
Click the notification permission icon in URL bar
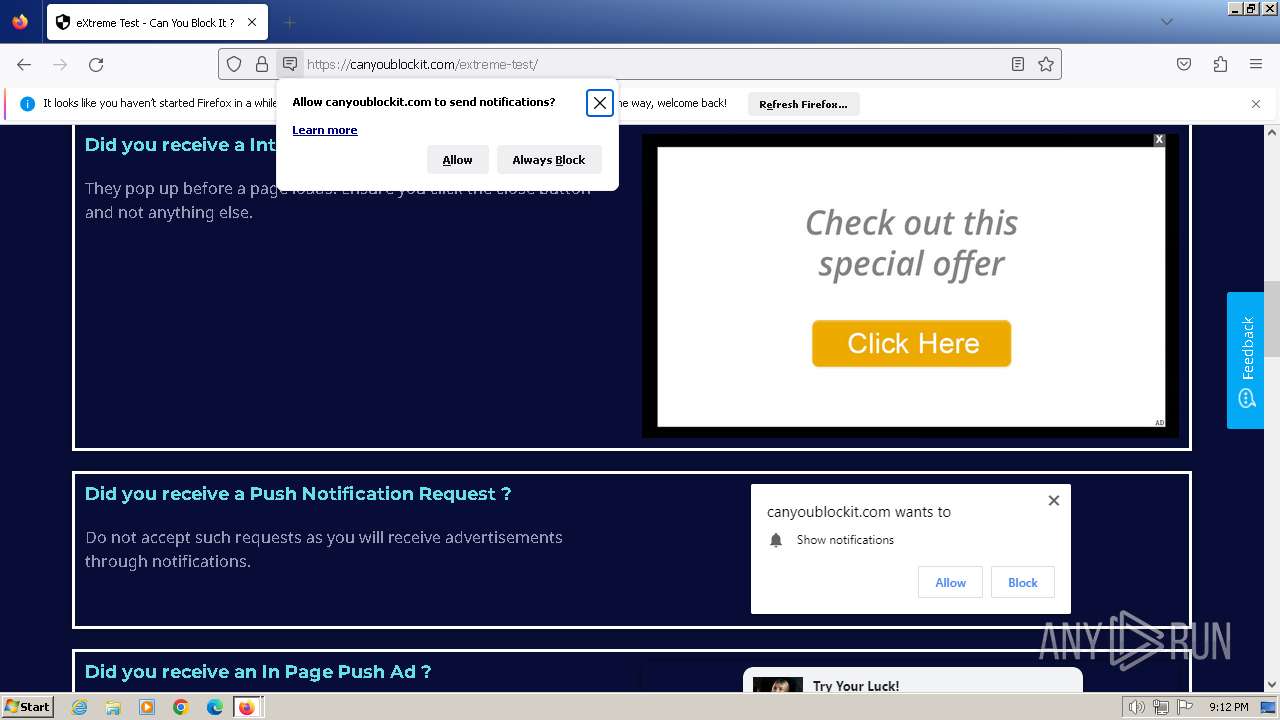(290, 64)
